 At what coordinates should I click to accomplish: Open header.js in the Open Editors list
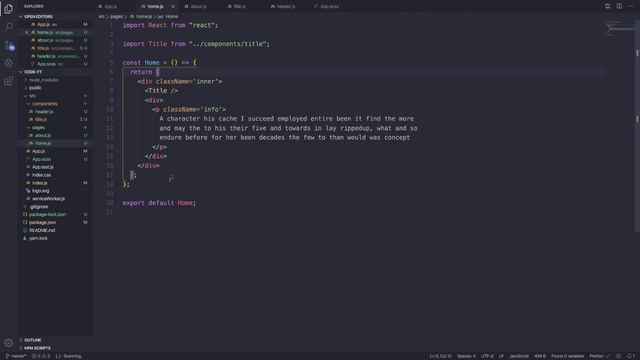tap(55, 56)
